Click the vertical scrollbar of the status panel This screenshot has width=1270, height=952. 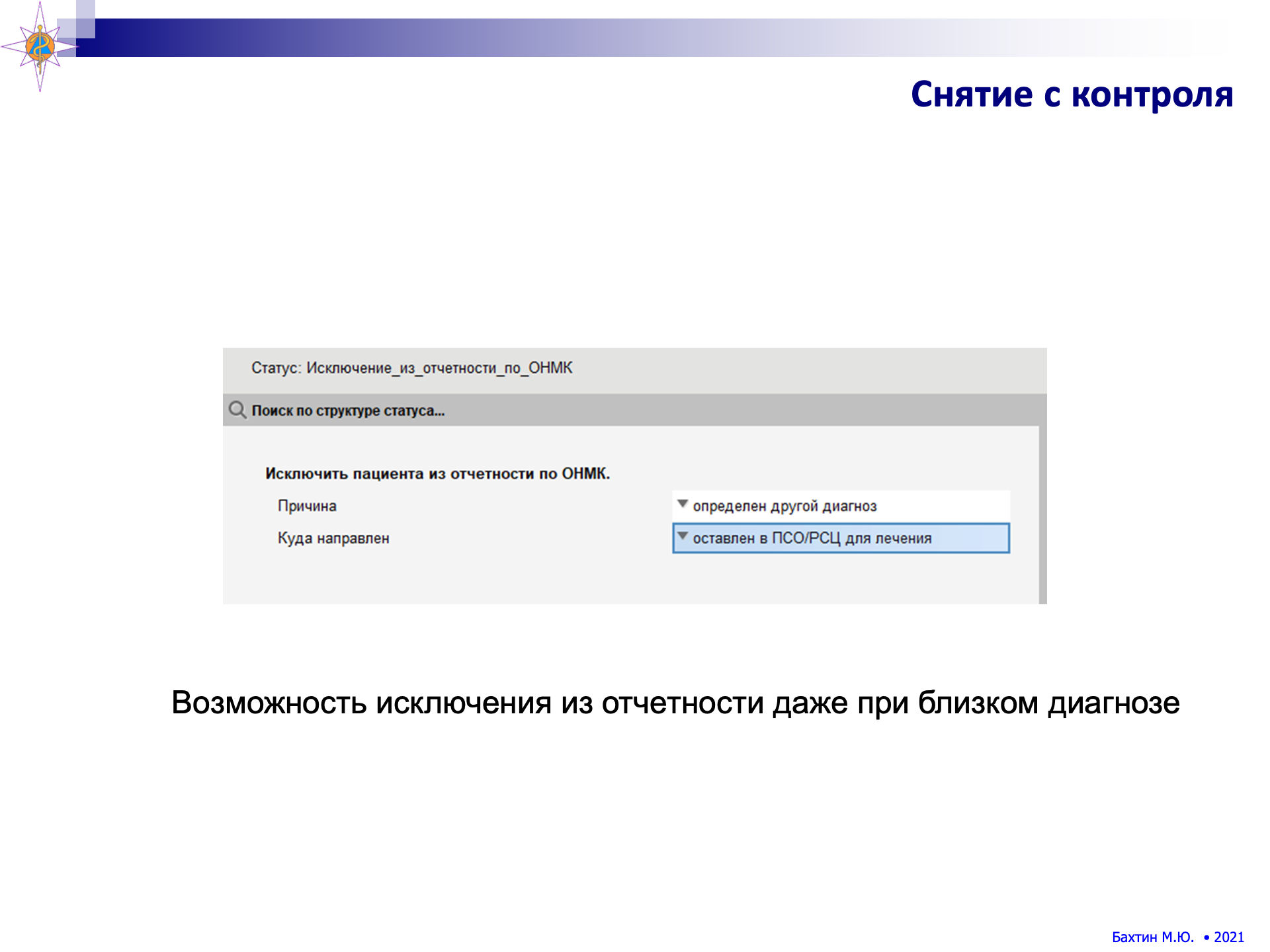point(1042,515)
